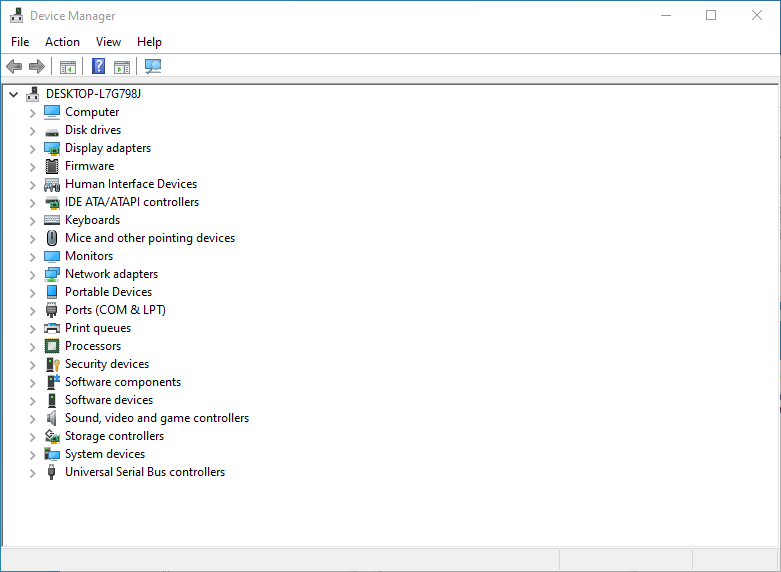Image resolution: width=781 pixels, height=572 pixels.
Task: Open the Help menu
Action: (x=149, y=42)
